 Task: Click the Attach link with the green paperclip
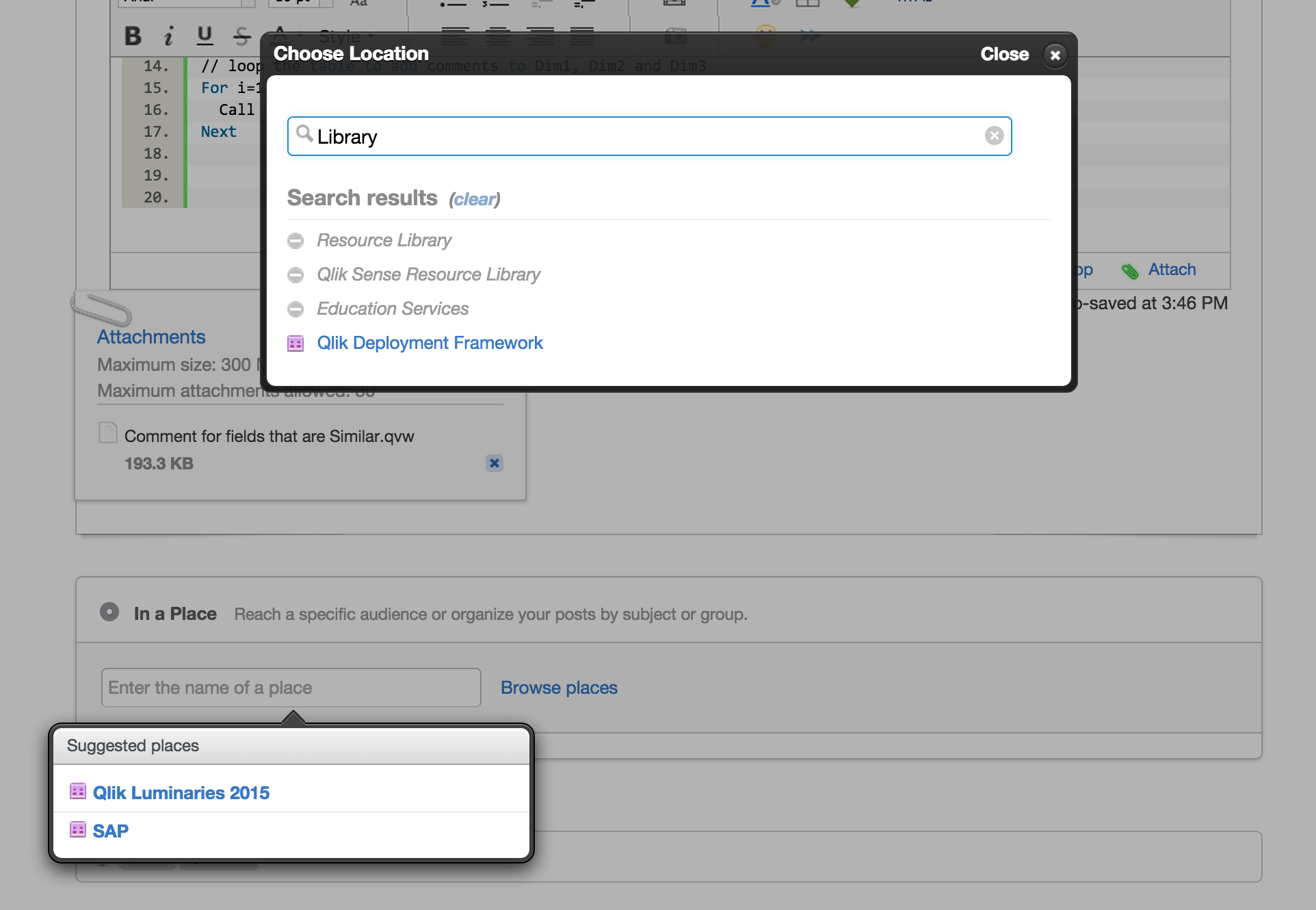click(1171, 270)
